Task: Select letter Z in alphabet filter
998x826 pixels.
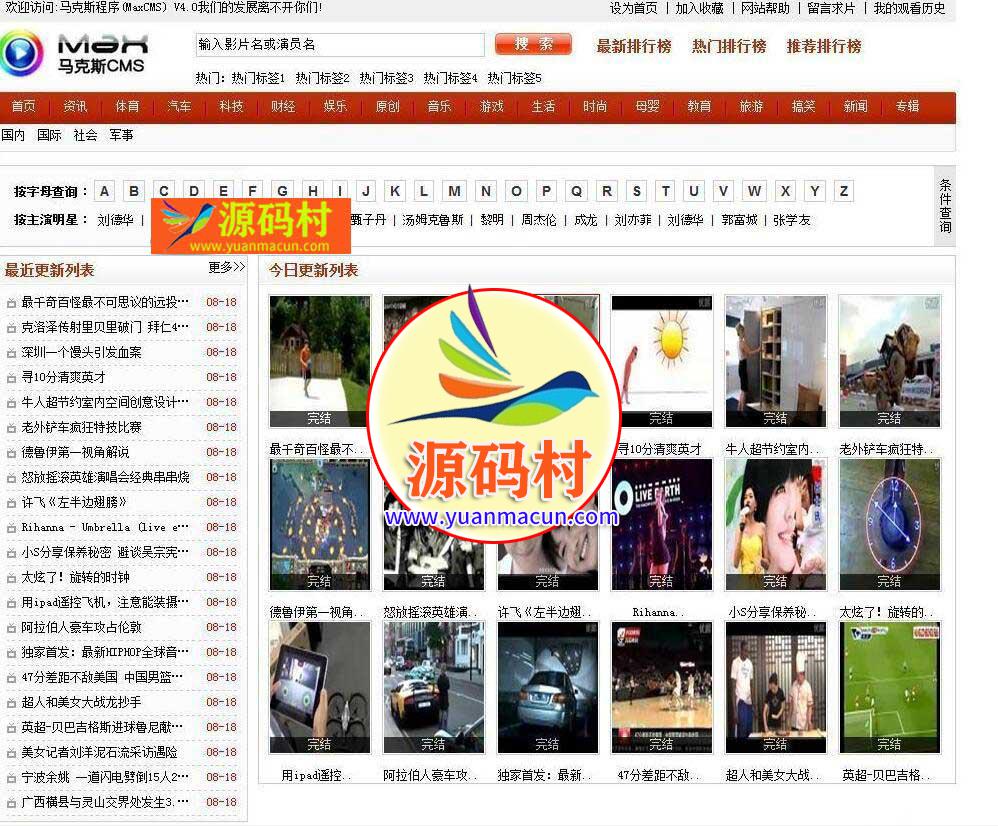Action: click(844, 191)
